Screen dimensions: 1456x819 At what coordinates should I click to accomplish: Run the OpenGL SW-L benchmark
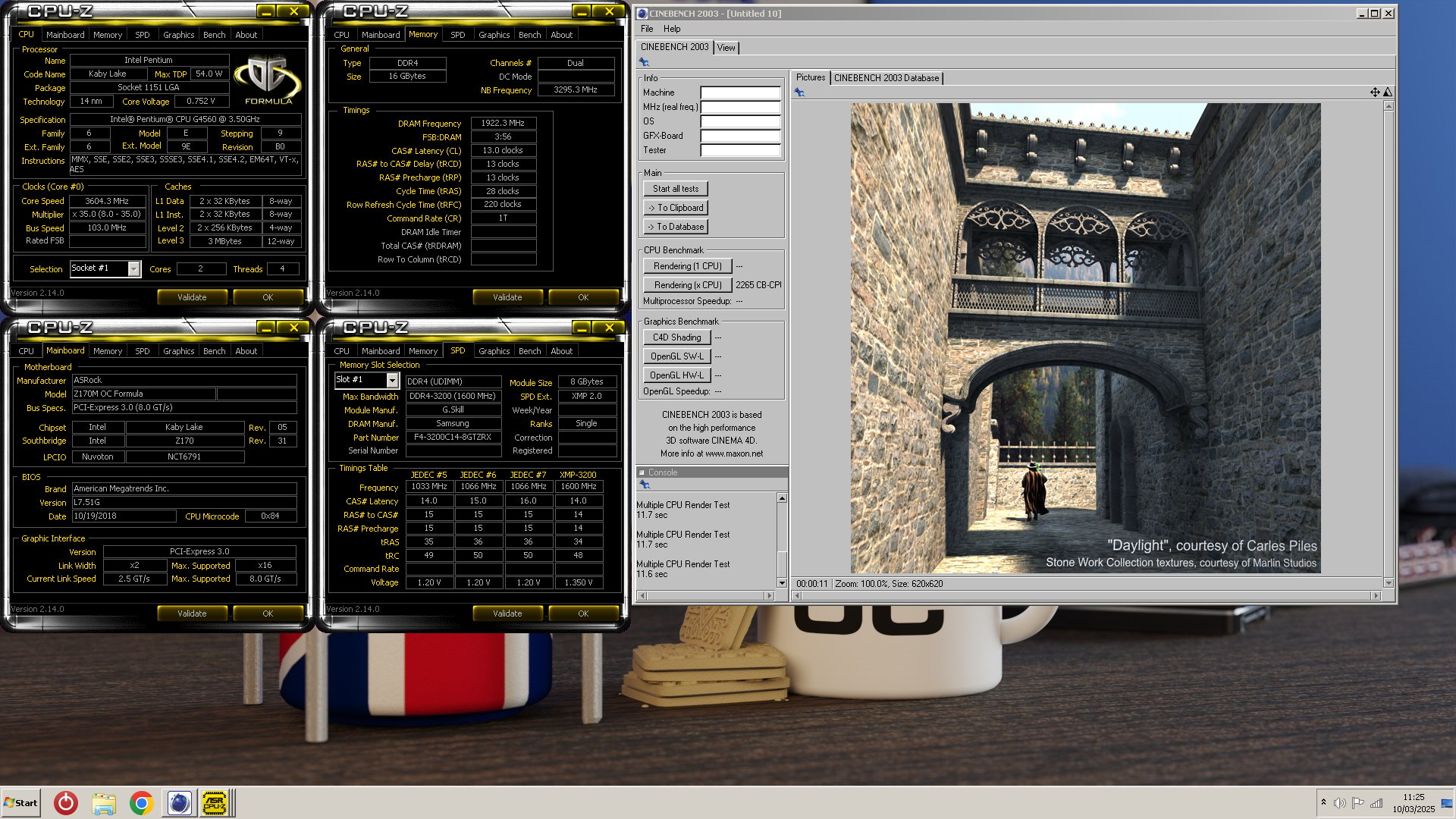(676, 356)
